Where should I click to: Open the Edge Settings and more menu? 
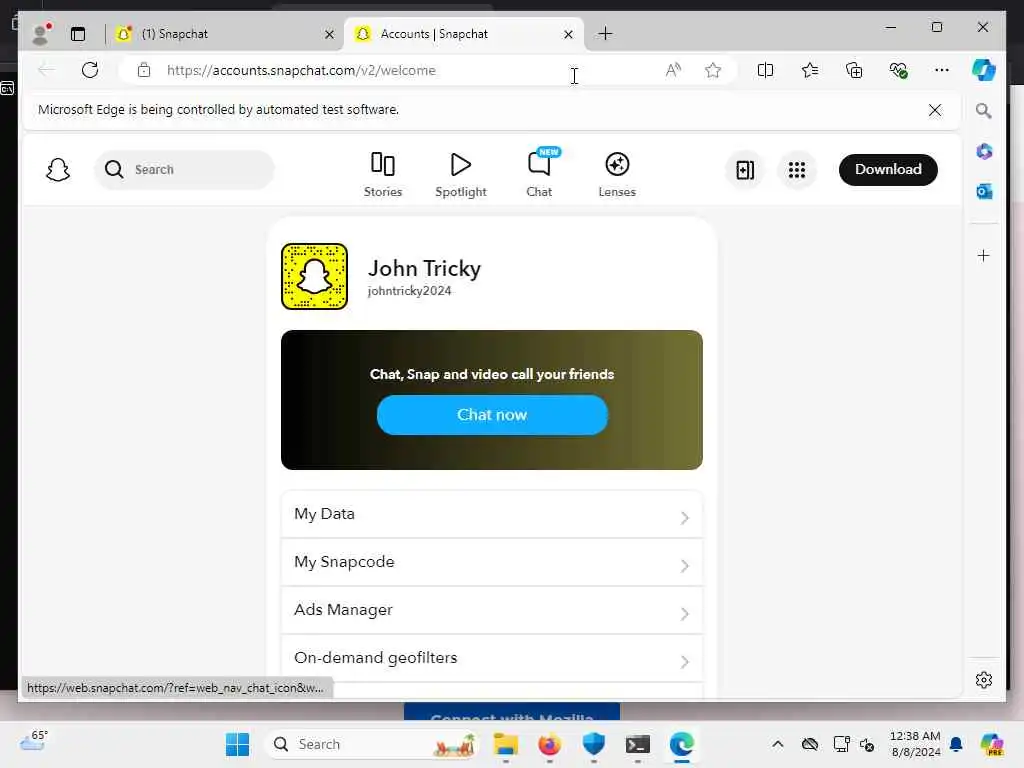(942, 70)
